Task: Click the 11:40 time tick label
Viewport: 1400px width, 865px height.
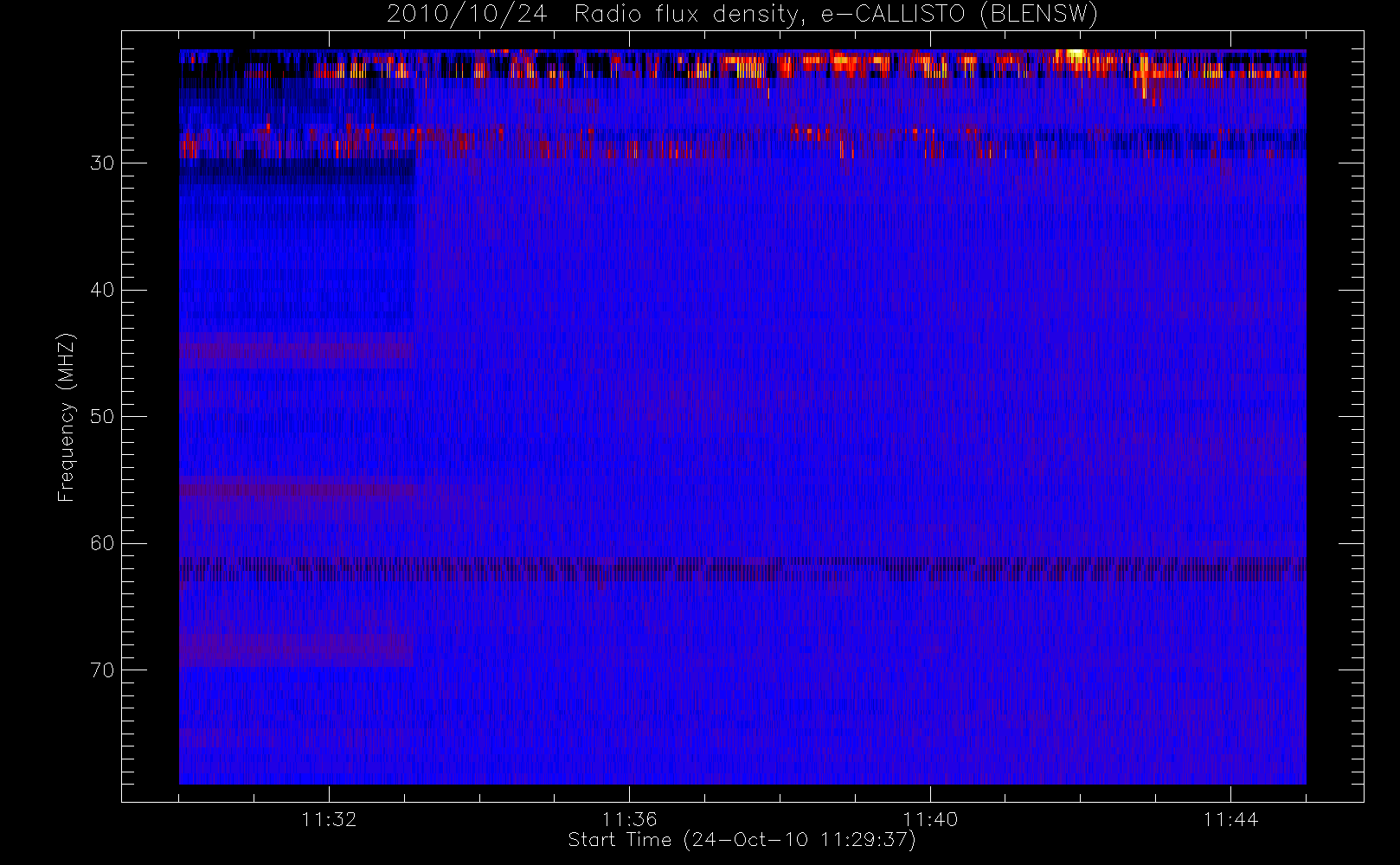Action: click(x=930, y=818)
